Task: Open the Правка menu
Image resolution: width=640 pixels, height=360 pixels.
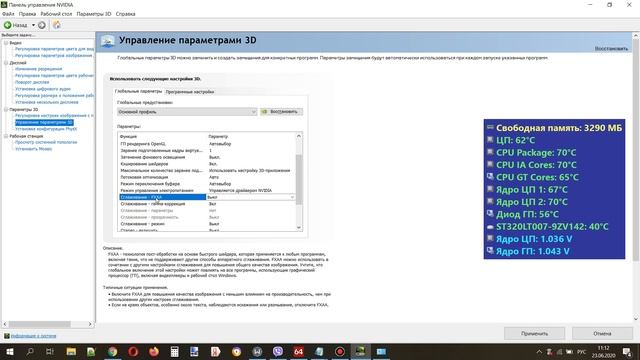Action: point(27,14)
